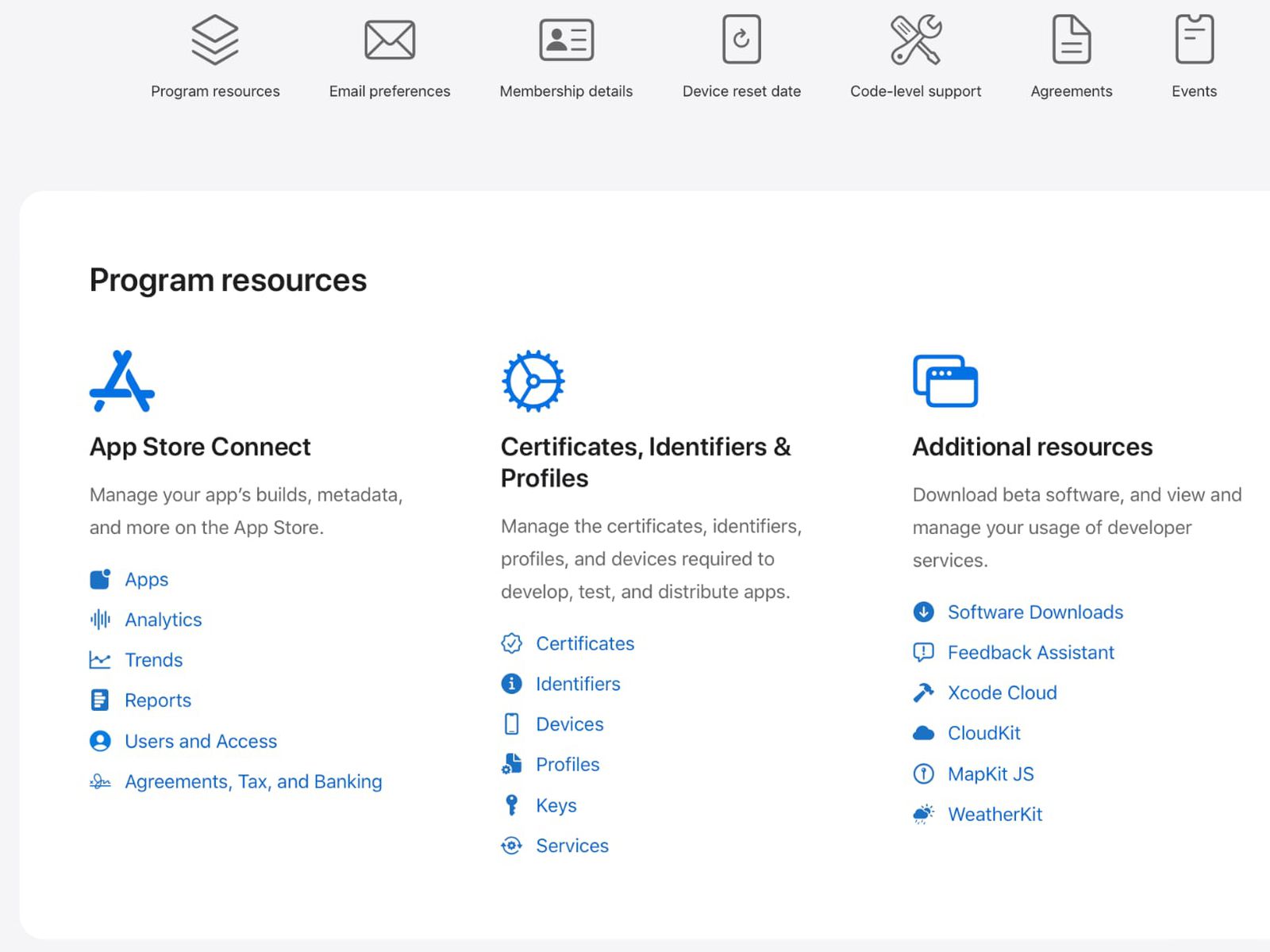Click the Profiles document gear icon
The height and width of the screenshot is (952, 1270).
click(x=512, y=764)
